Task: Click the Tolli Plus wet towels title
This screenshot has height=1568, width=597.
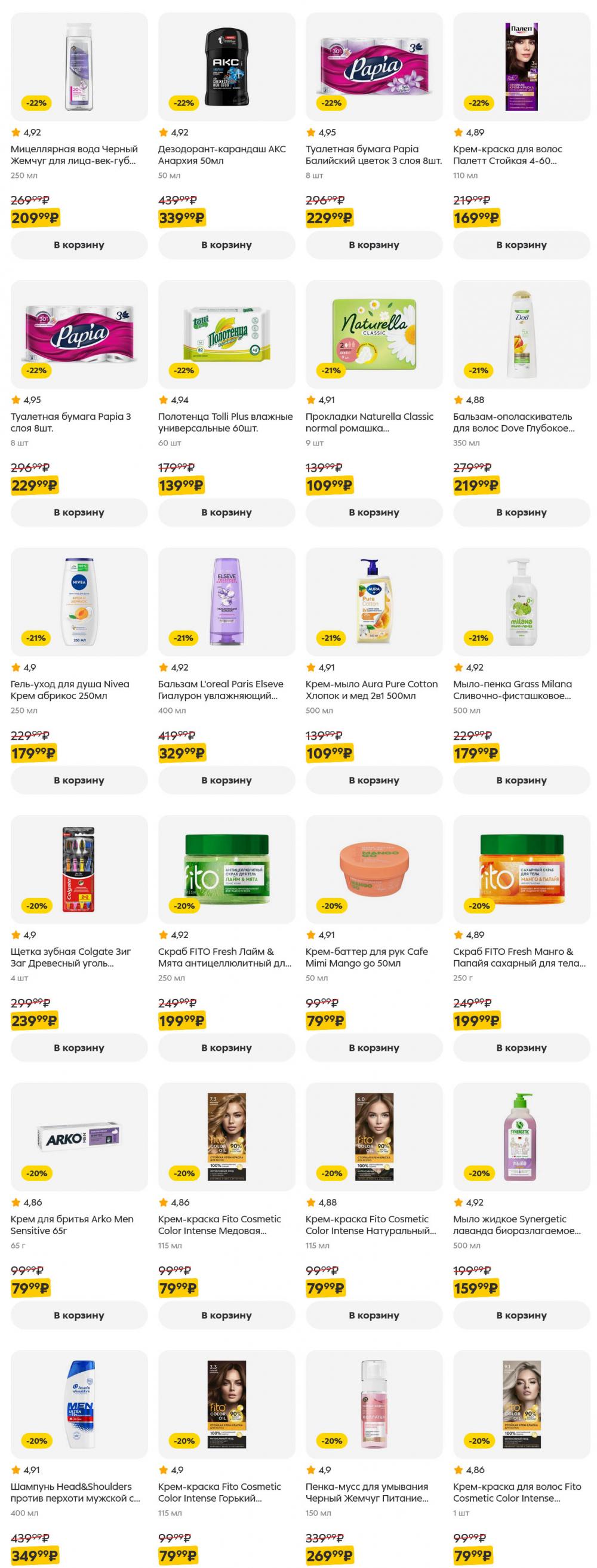Action: click(x=225, y=422)
